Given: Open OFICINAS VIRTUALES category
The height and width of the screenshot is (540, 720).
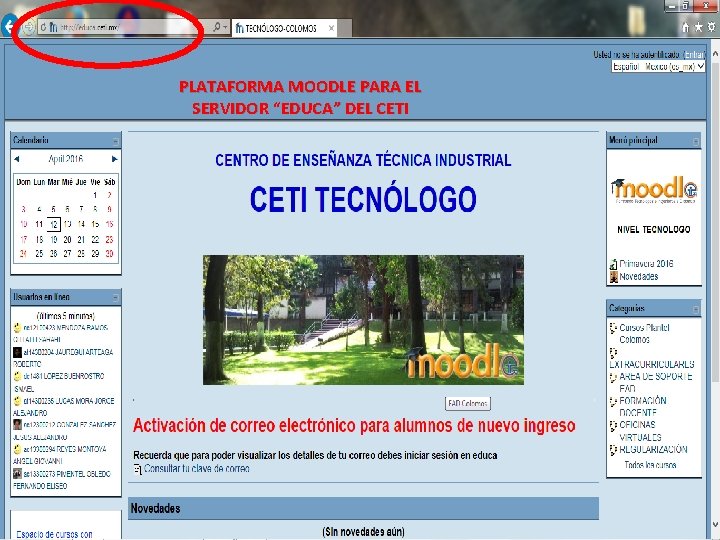Looking at the screenshot, I should [x=640, y=431].
